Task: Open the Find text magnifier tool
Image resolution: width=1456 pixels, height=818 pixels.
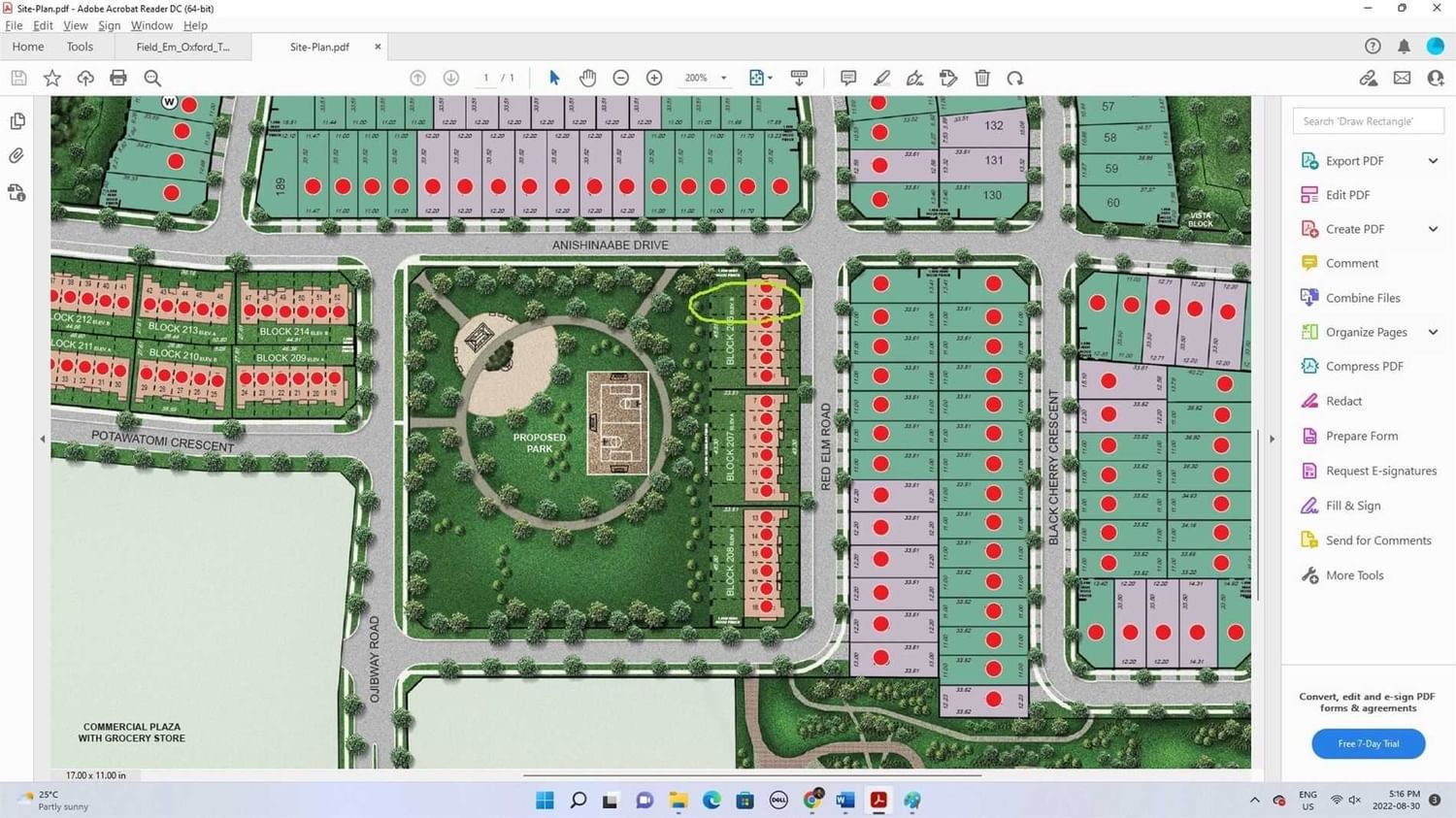Action: [x=152, y=78]
